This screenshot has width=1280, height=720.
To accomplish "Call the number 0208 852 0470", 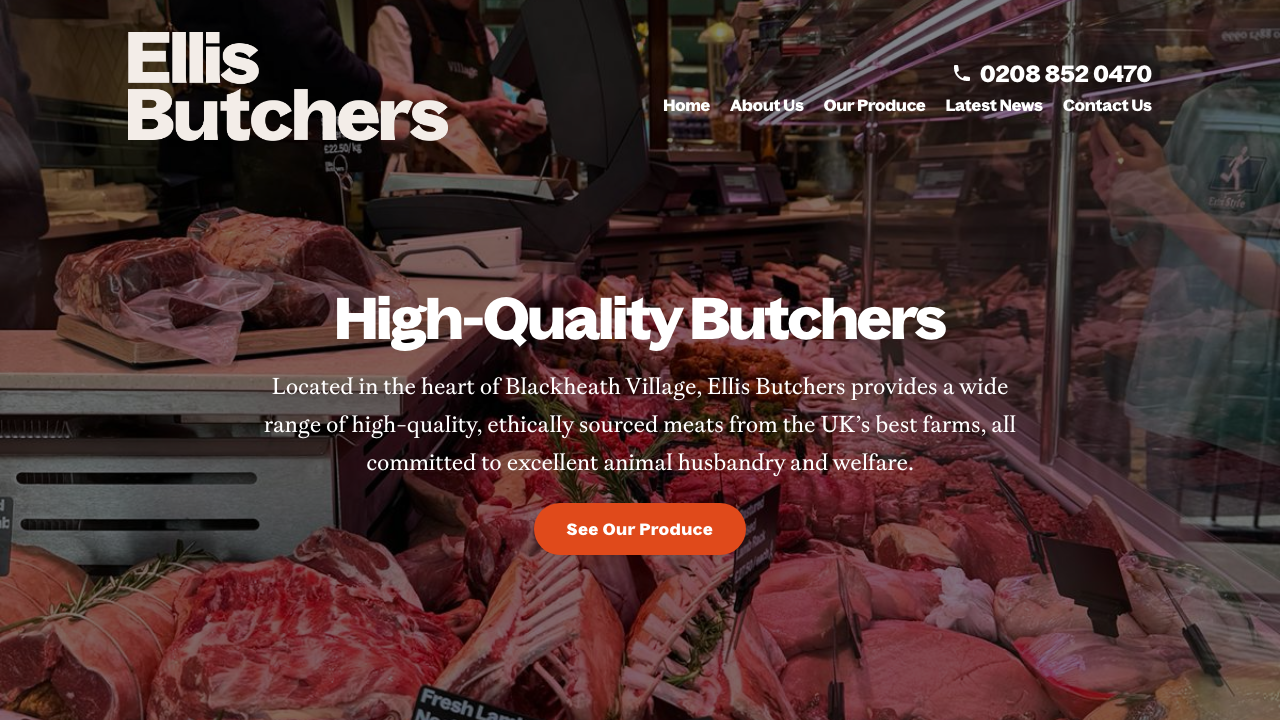I will (1065, 74).
